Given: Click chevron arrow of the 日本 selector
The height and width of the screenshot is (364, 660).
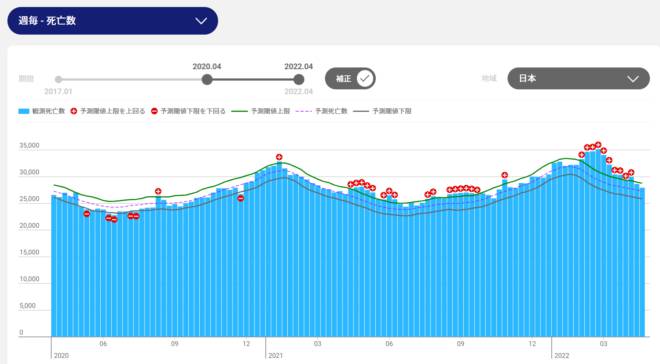Looking at the screenshot, I should pos(633,79).
